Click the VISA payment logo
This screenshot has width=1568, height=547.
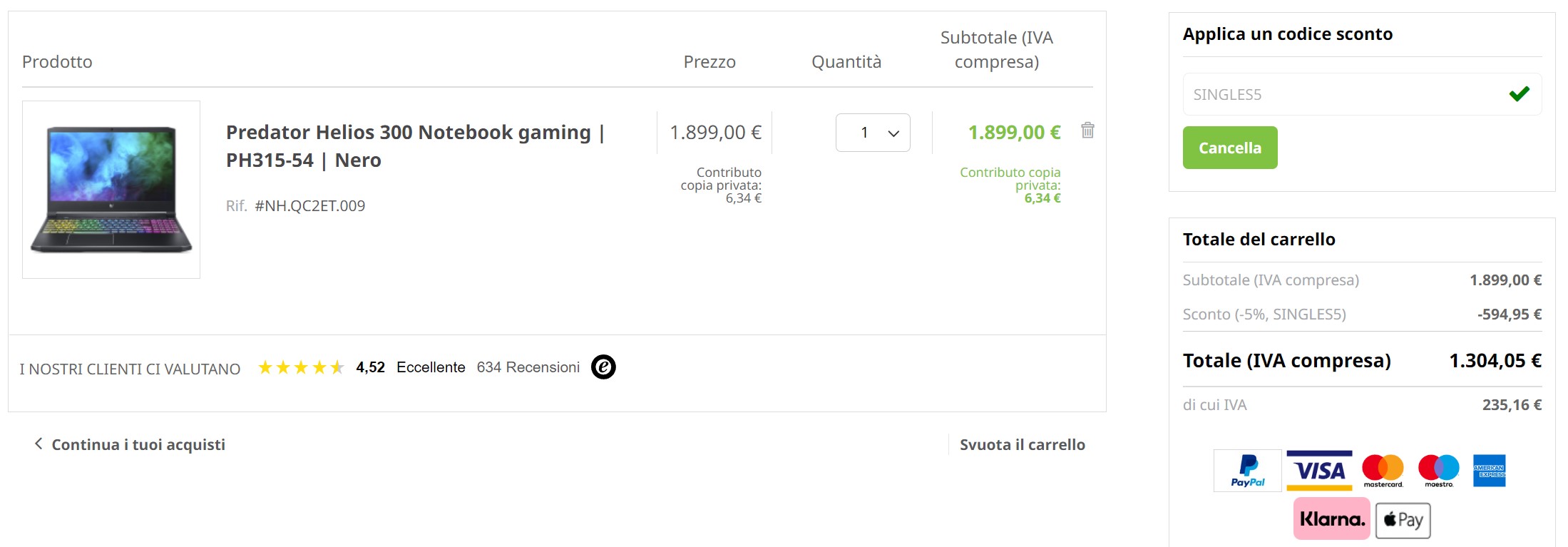(1319, 471)
